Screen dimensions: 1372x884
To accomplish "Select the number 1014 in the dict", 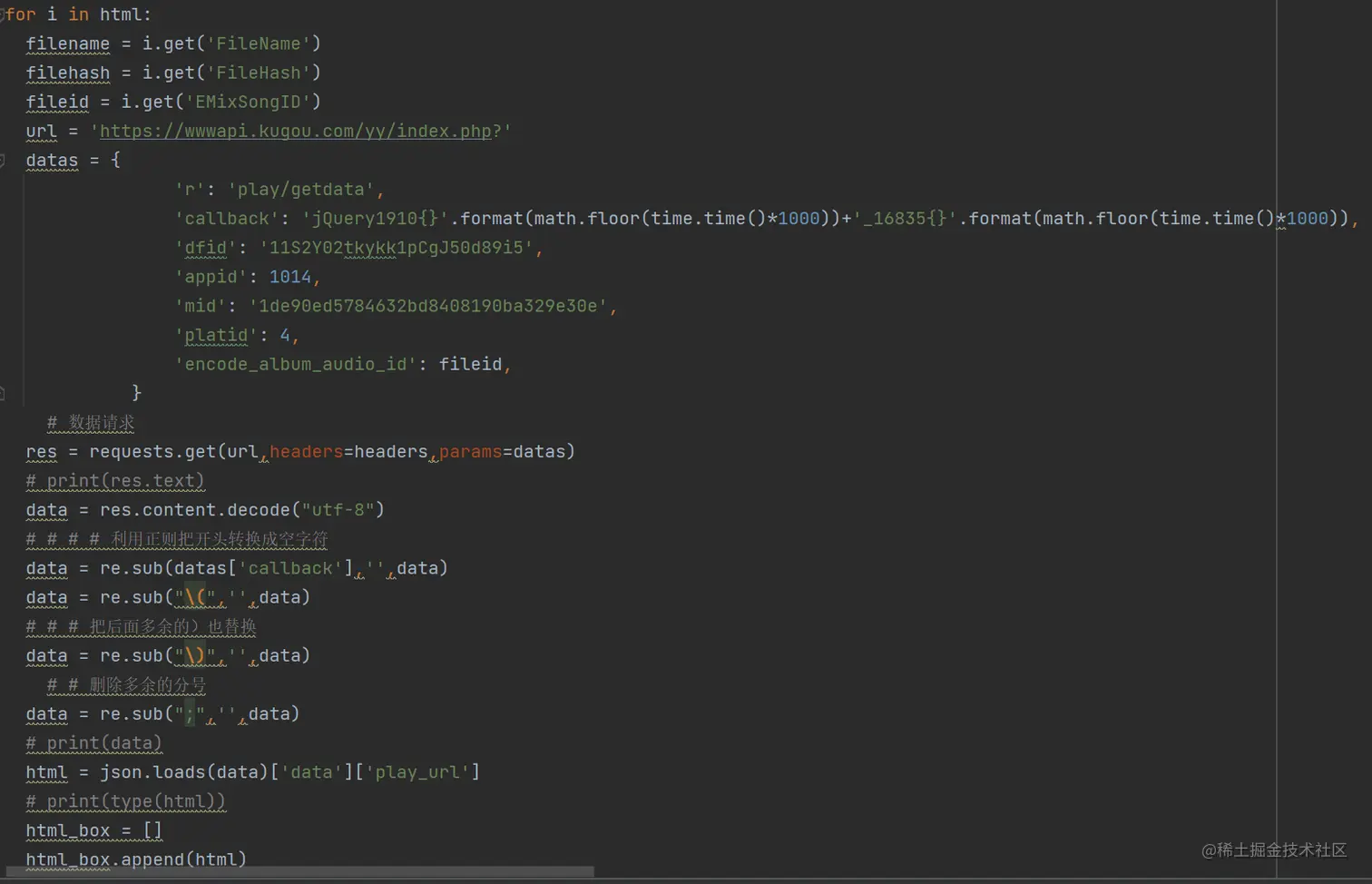I will pos(290,277).
